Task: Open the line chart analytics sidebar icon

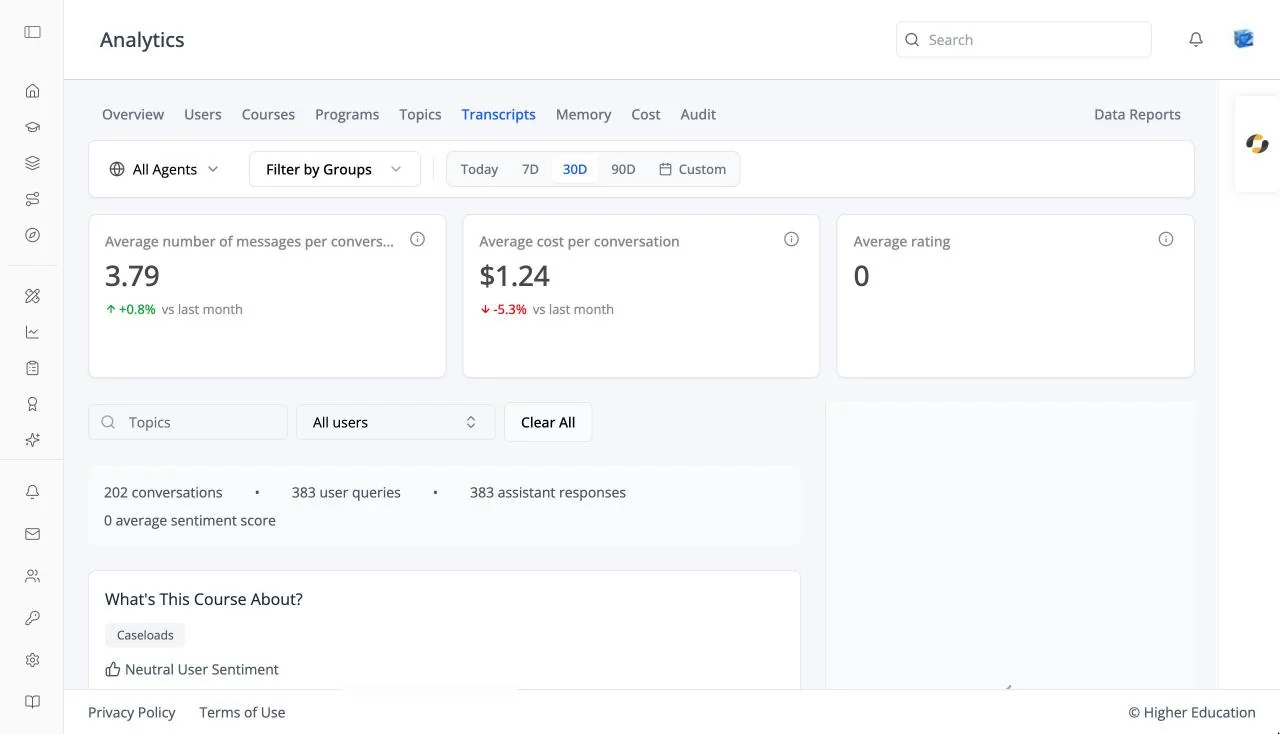Action: 33,332
